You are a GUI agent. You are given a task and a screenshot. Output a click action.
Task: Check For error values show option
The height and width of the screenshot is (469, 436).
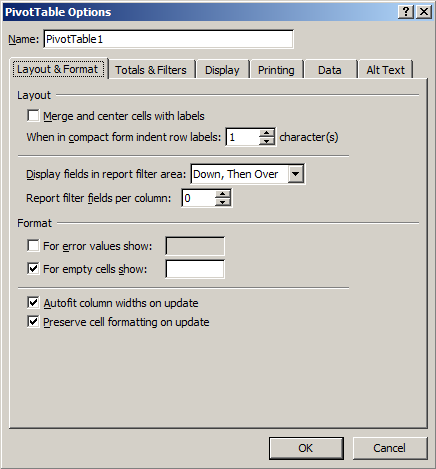(x=33, y=246)
